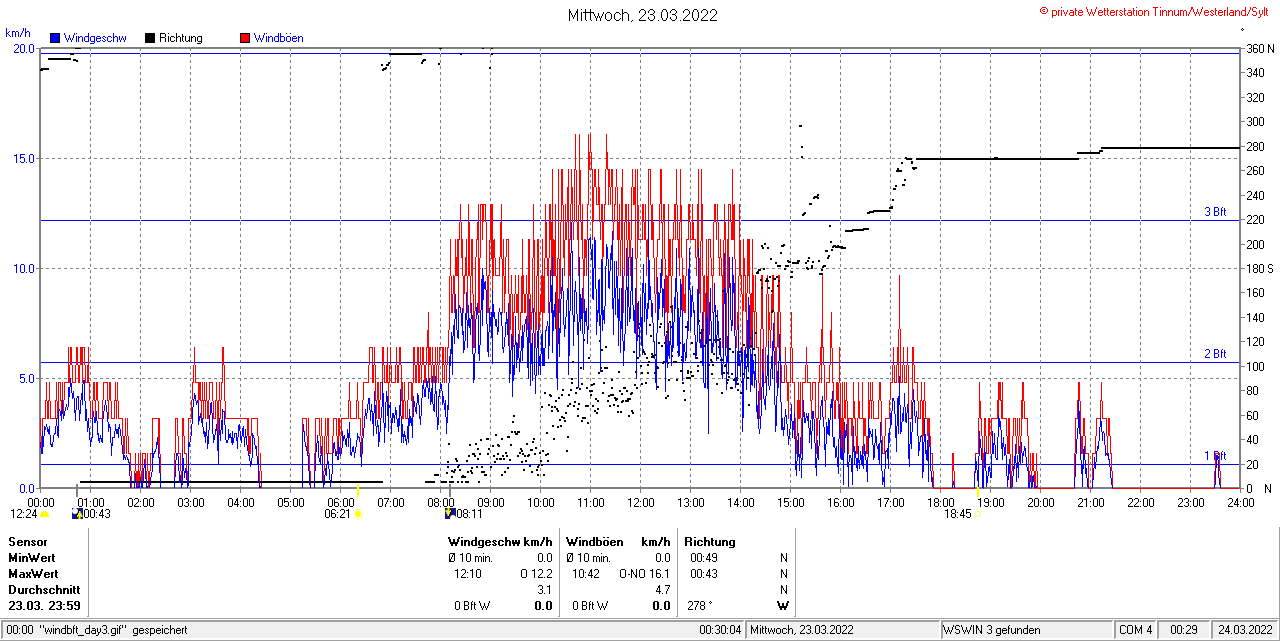Click the 24:00 time axis label

click(x=1241, y=502)
